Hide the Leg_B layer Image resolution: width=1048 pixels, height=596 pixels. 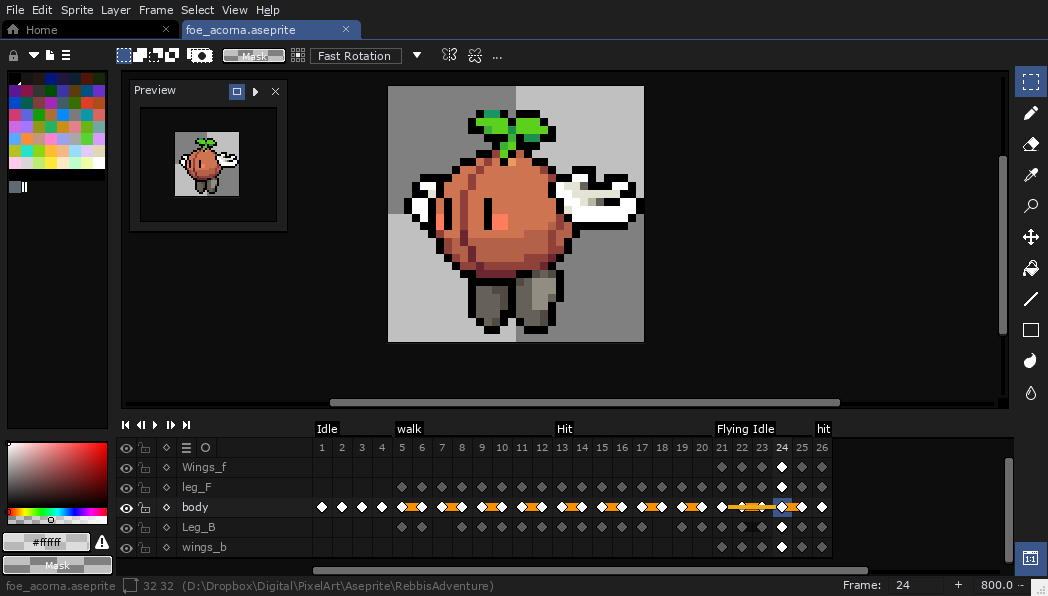point(126,528)
